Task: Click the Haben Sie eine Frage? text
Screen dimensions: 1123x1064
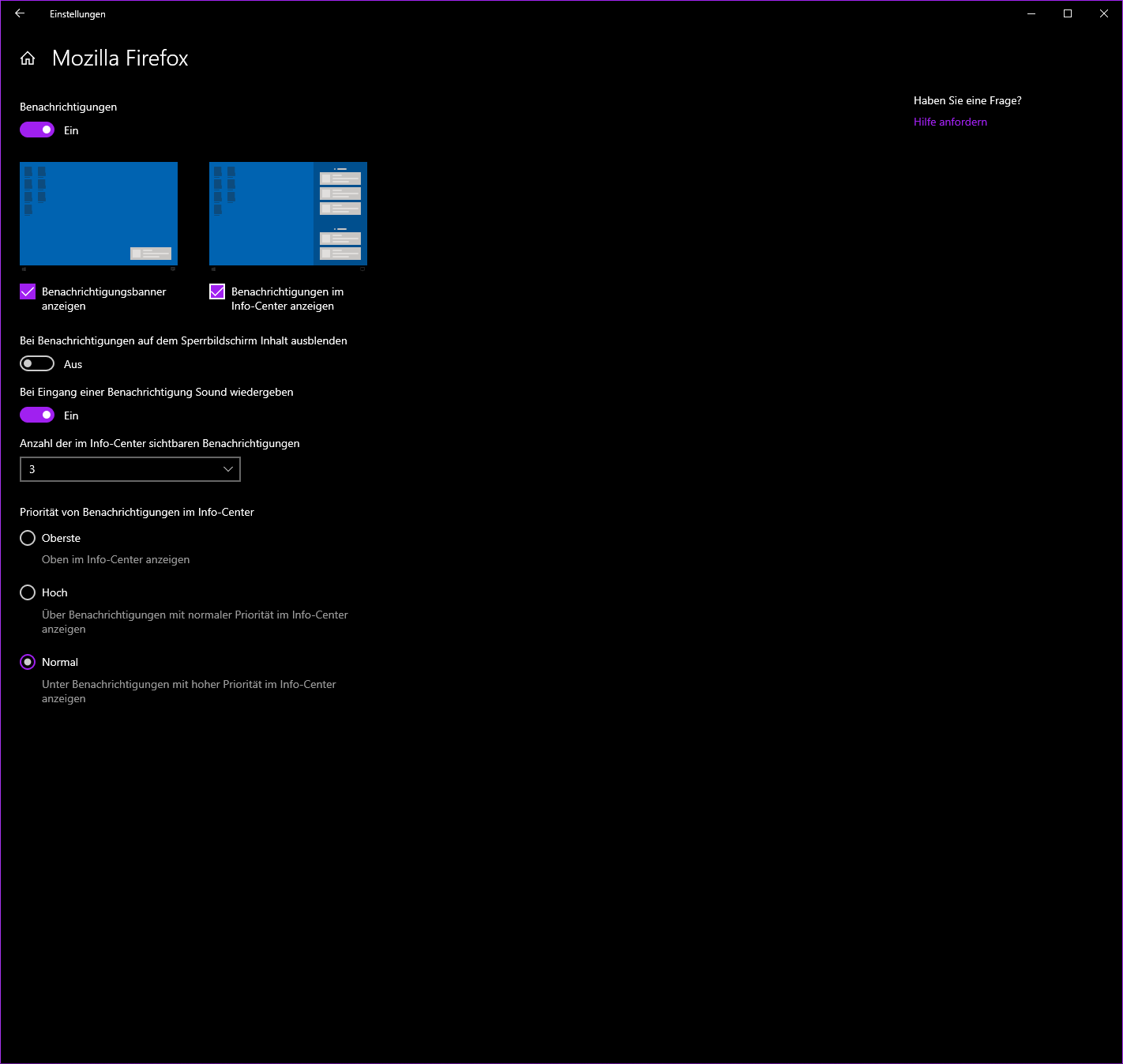Action: [967, 100]
